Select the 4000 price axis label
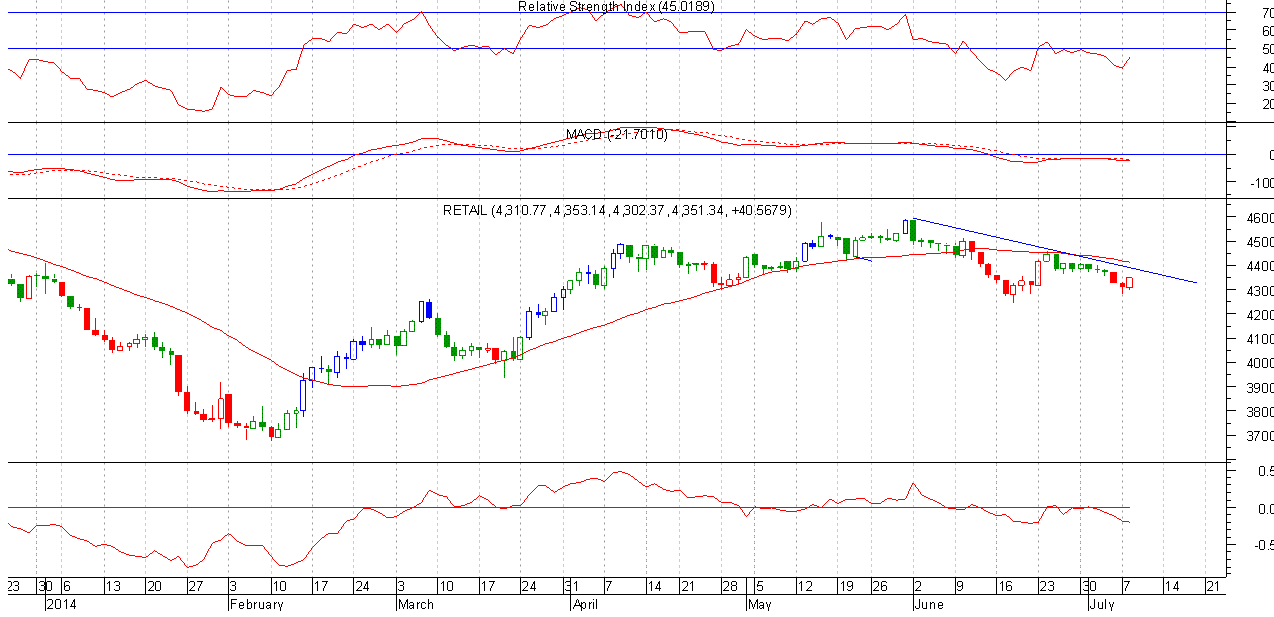 [1259, 364]
